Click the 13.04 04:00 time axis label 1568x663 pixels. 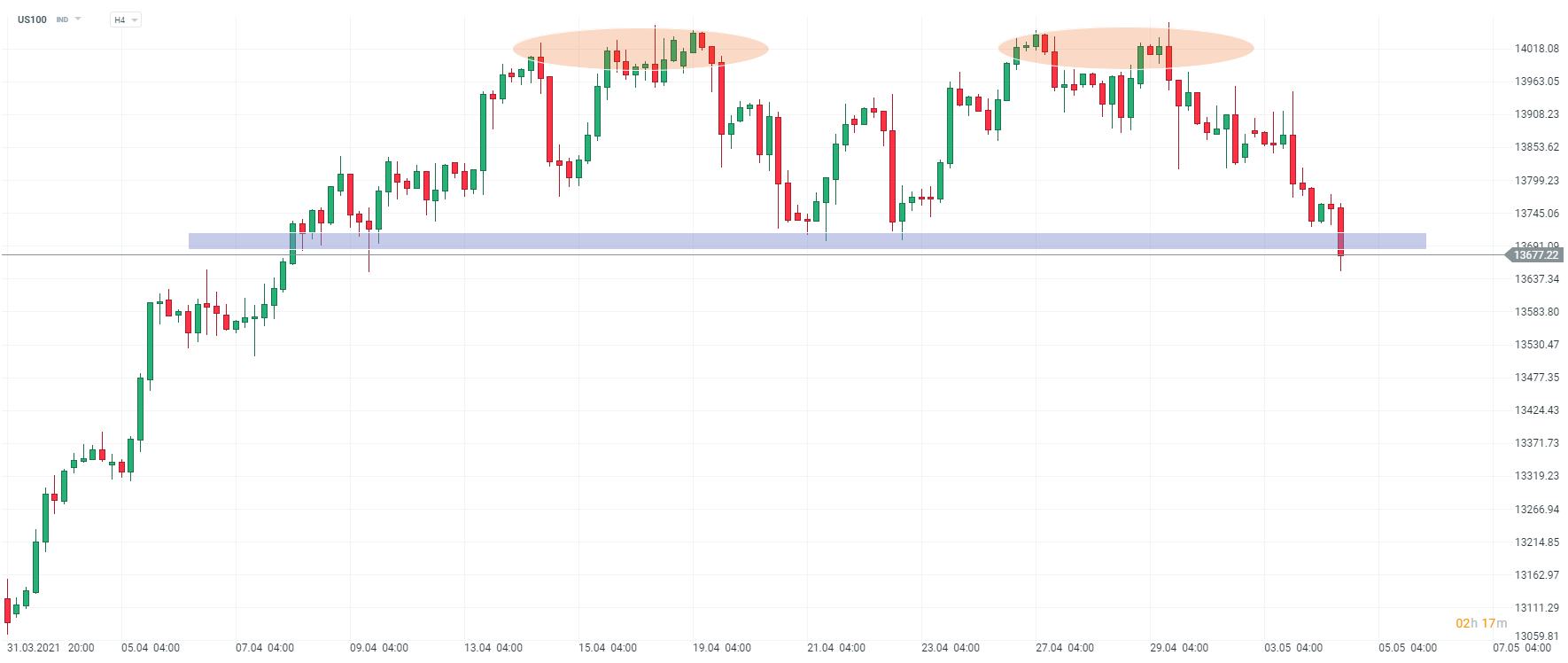point(493,648)
